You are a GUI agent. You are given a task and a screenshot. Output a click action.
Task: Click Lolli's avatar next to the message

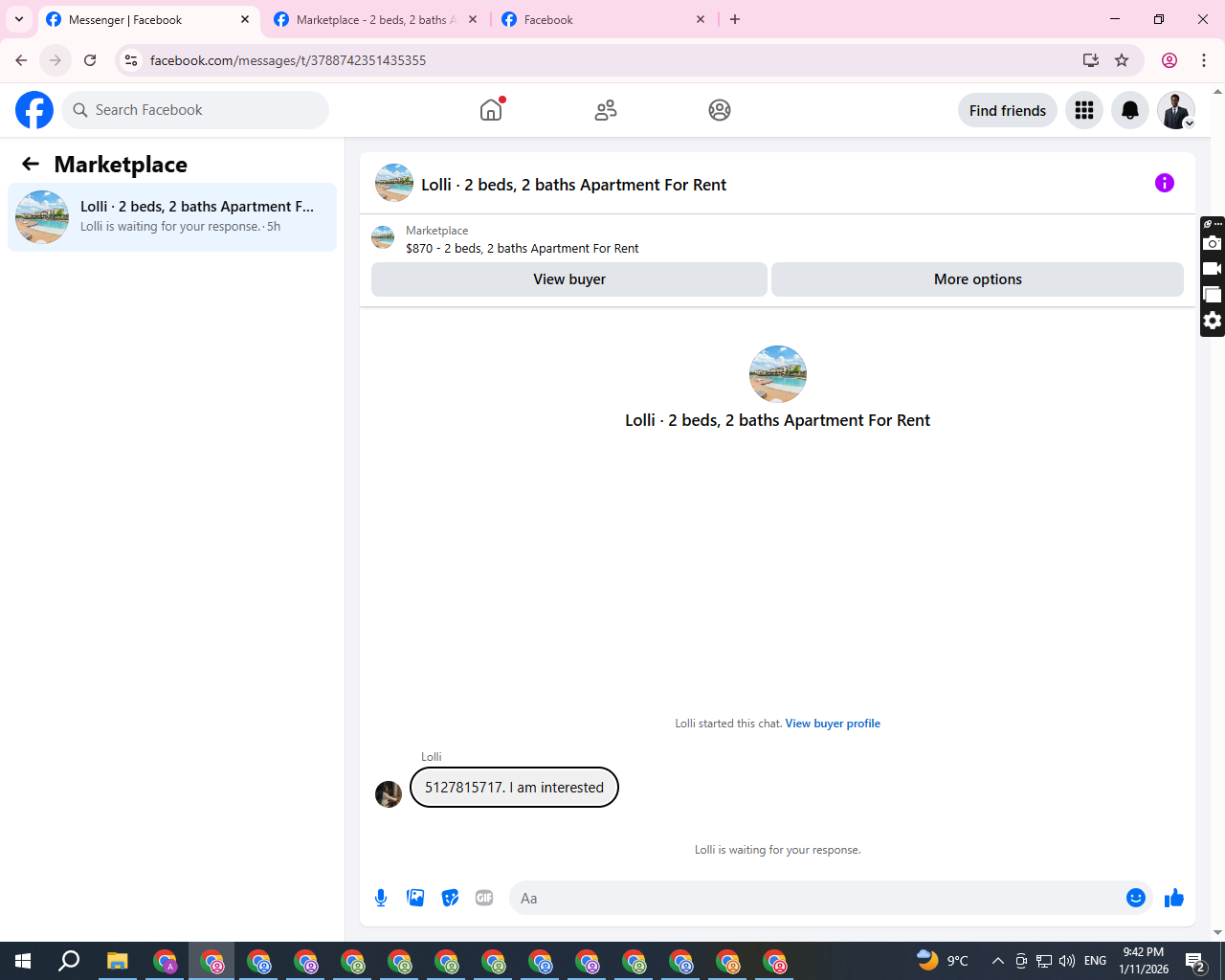coord(389,794)
